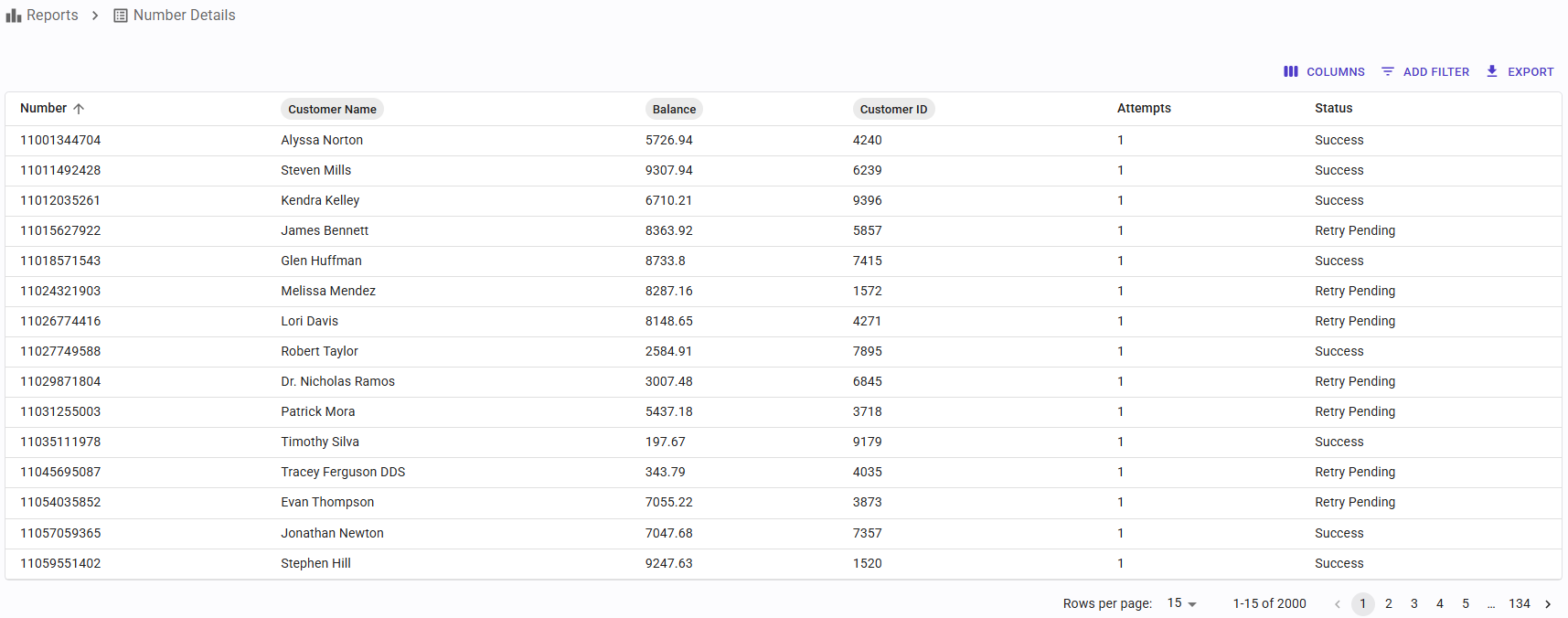Screen dimensions: 1568x618
Task: Sort by Balance column header
Action: click(674, 109)
